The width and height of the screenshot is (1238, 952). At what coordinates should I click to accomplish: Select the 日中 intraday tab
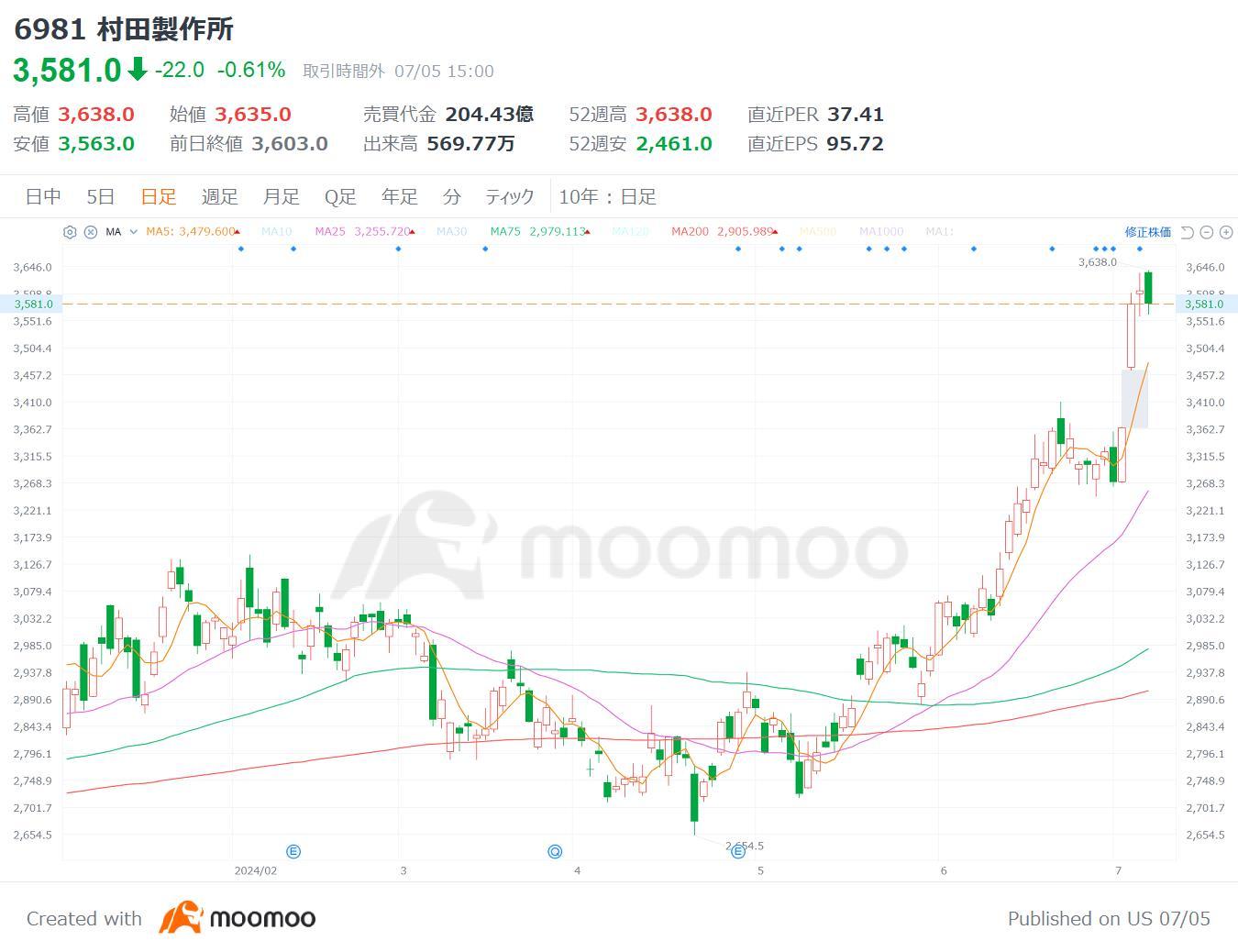click(x=43, y=196)
